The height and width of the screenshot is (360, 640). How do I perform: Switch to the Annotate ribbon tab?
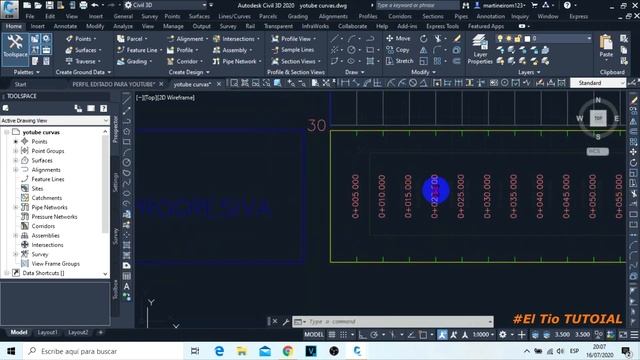(65, 26)
